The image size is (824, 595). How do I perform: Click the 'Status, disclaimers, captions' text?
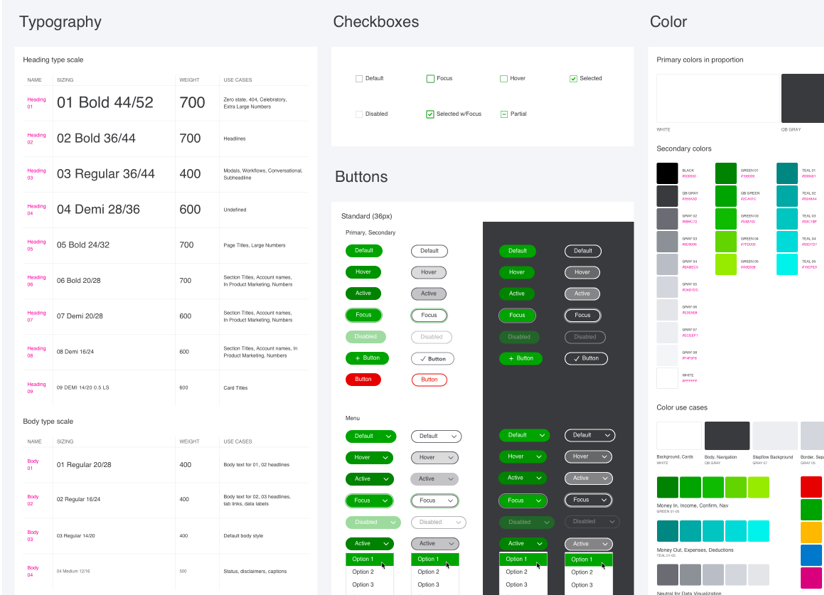pos(255,571)
